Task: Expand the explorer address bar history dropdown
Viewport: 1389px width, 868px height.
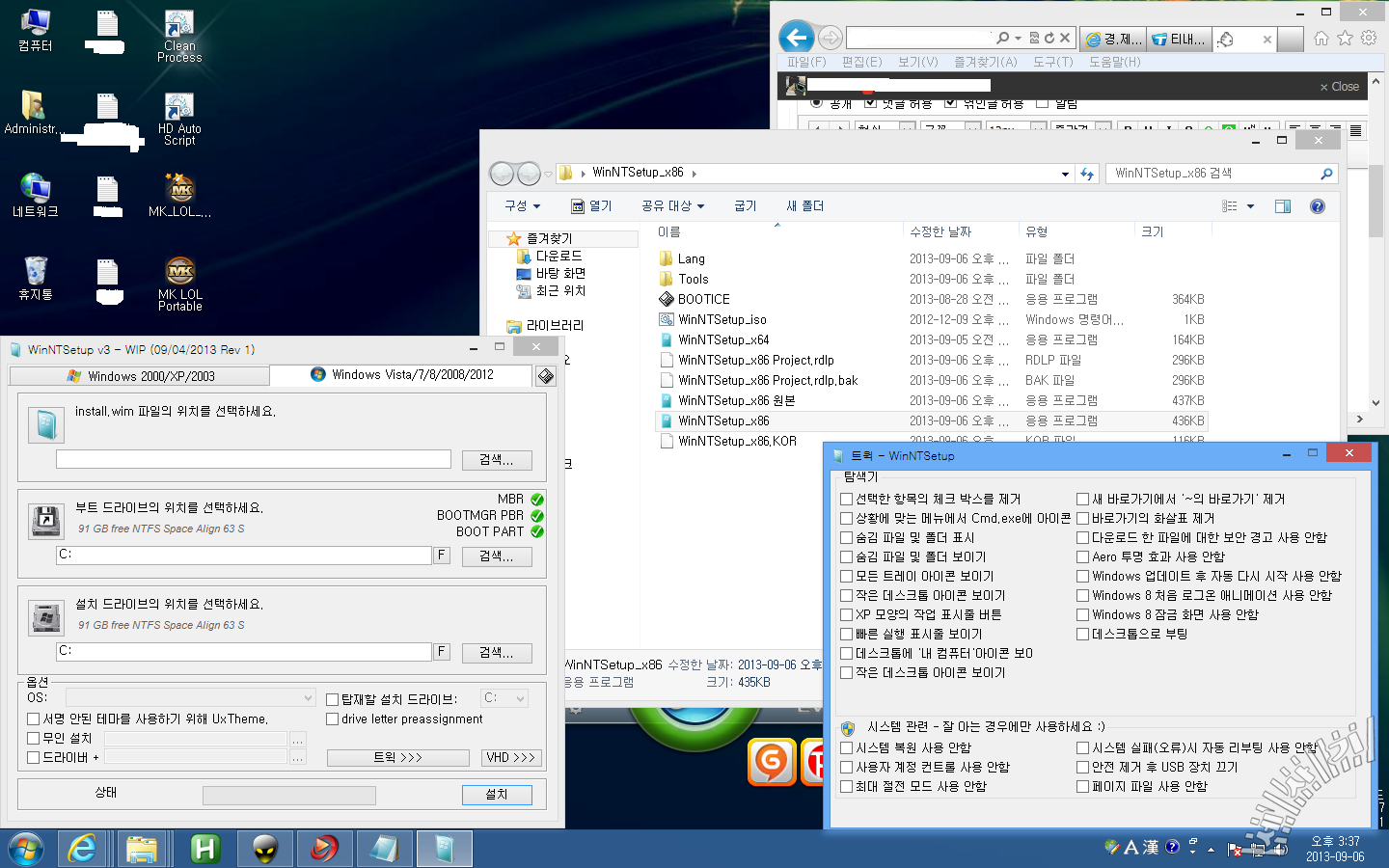Action: [x=1065, y=174]
